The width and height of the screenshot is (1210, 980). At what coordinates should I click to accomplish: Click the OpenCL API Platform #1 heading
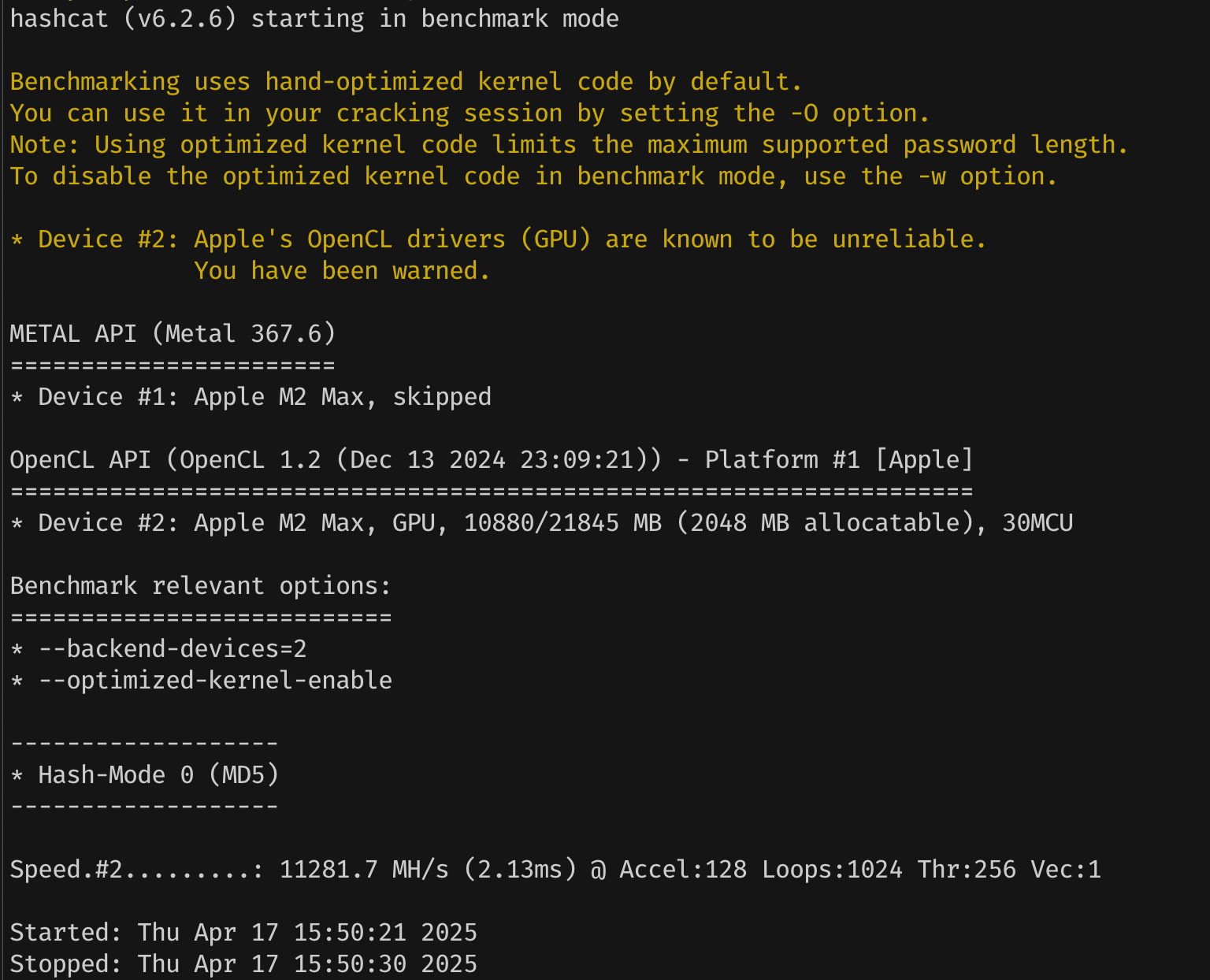pyautogui.click(x=491, y=460)
